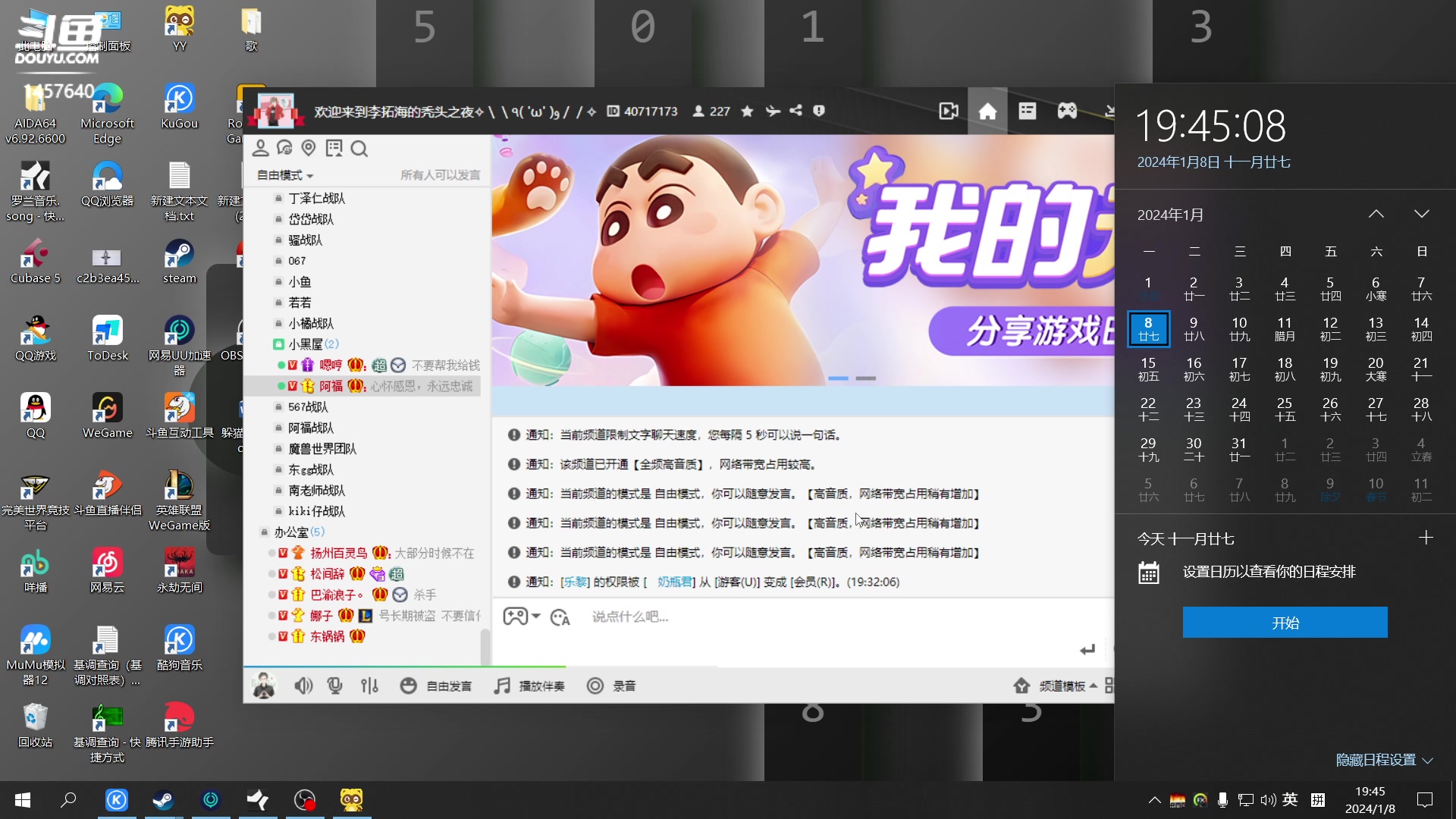Switch to the channel info panel tab
The image size is (1456, 819).
pos(1027,111)
